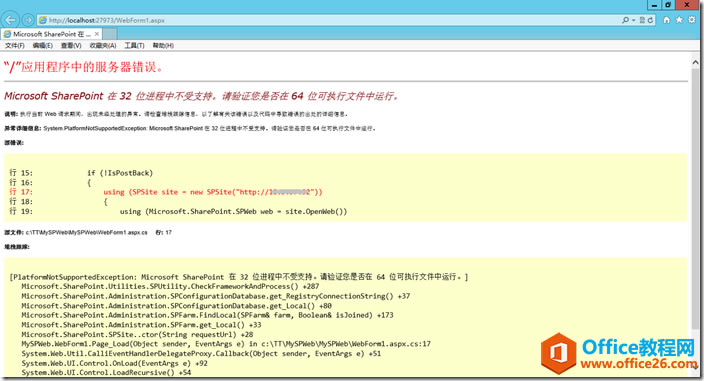Open the 帮助(H) menu
Image resolution: width=704 pixels, height=381 pixels.
tap(163, 45)
